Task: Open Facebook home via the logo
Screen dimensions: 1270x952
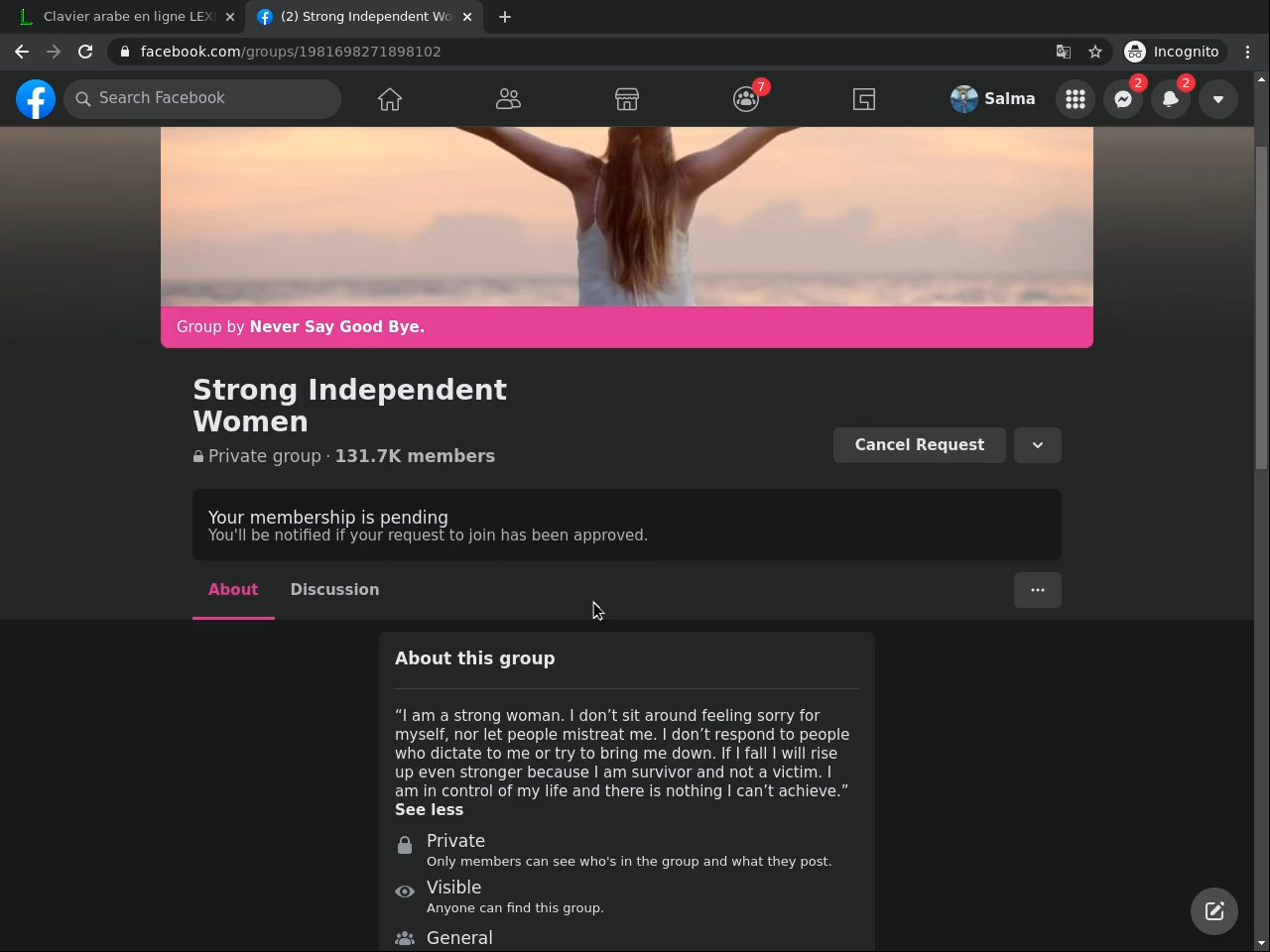Action: (x=36, y=99)
